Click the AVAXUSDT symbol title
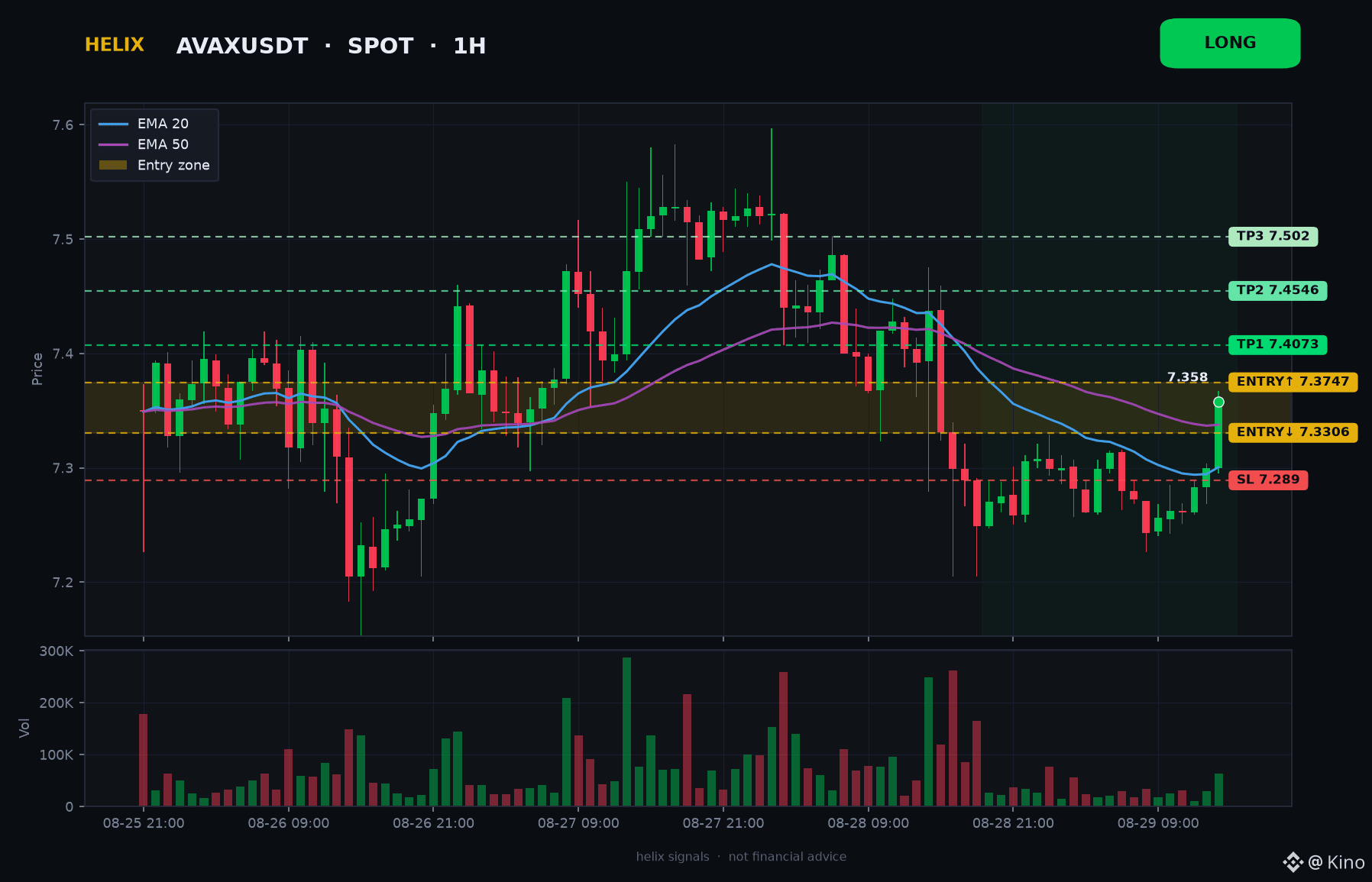Image resolution: width=1372 pixels, height=882 pixels. [x=242, y=47]
